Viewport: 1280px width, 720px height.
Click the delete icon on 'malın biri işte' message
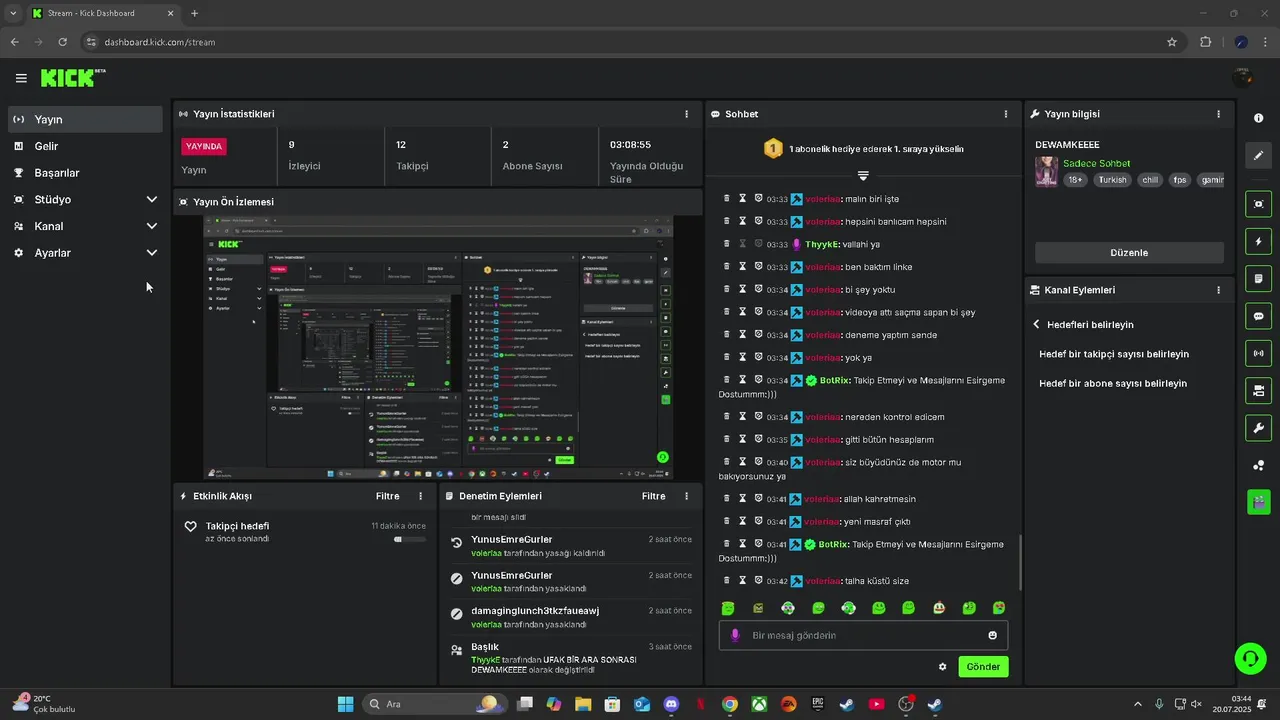coord(727,199)
